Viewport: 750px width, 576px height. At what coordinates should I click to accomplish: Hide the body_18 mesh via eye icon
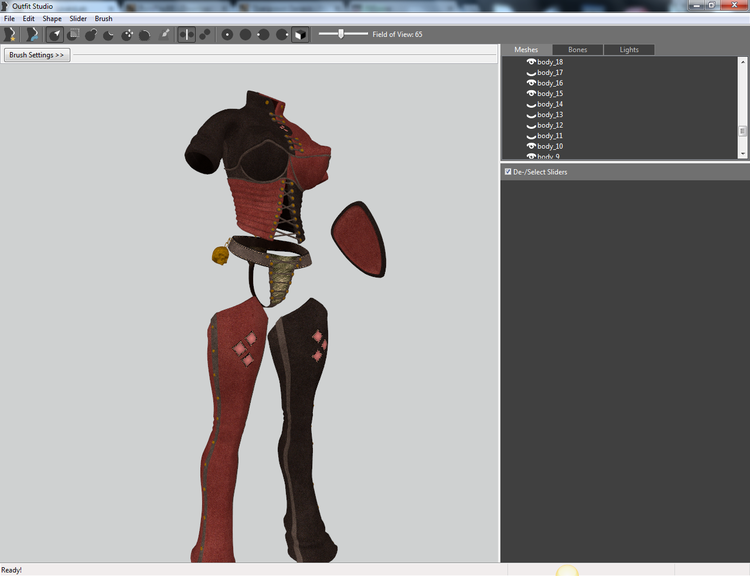531,62
